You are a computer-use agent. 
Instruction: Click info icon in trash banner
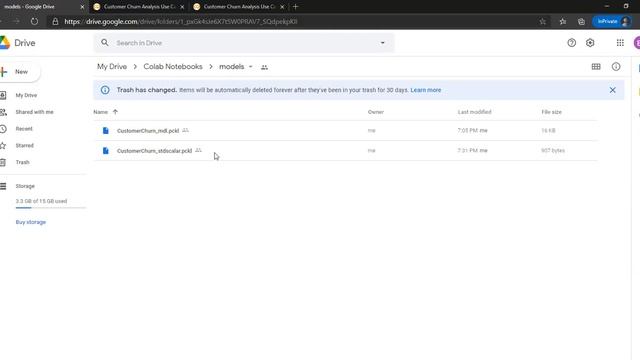(x=105, y=90)
